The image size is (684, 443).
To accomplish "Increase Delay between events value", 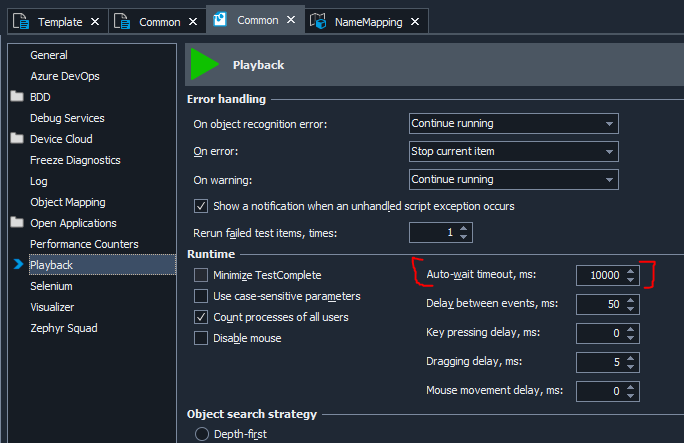I will [x=631, y=300].
